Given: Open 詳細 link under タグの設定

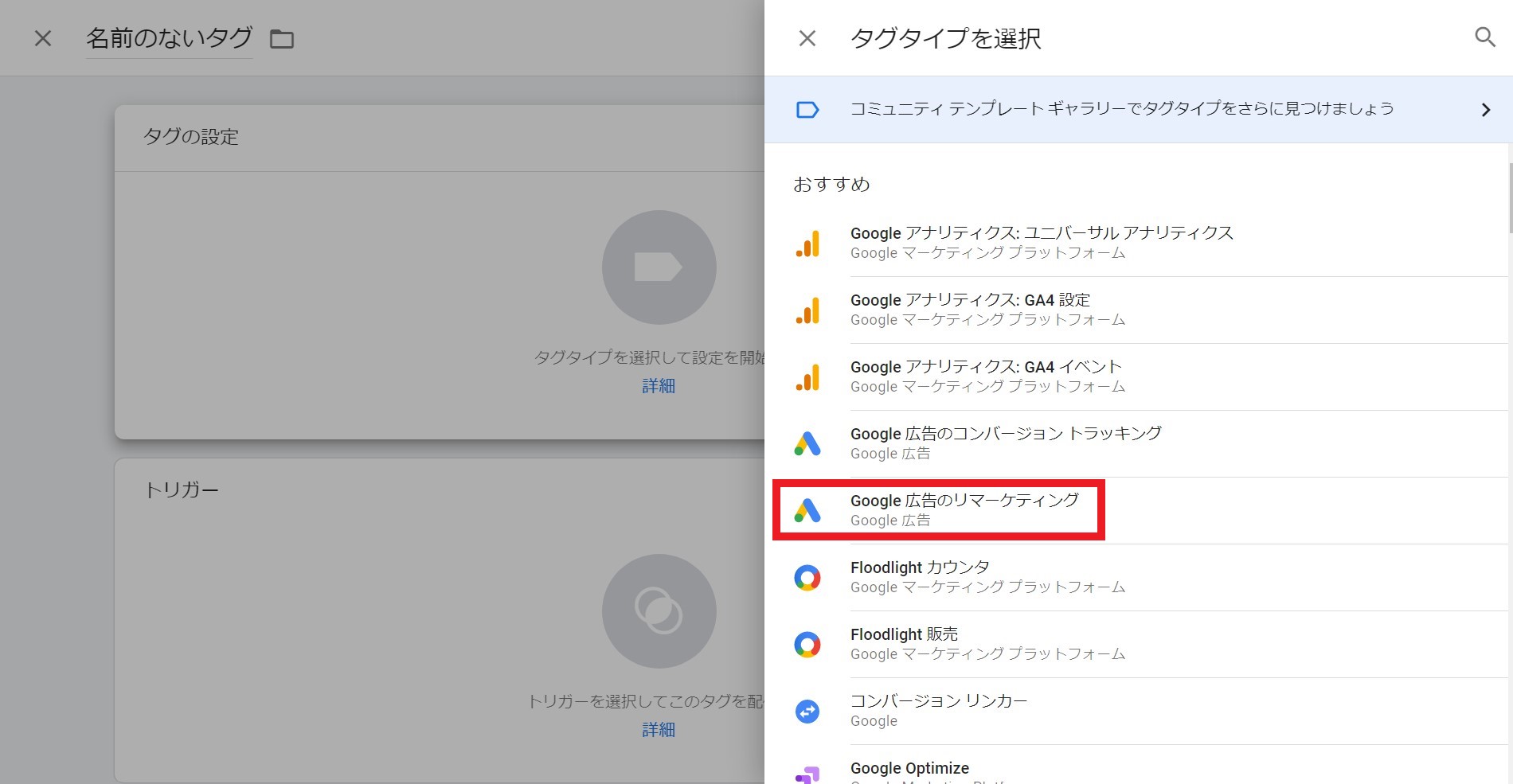Looking at the screenshot, I should point(659,386).
